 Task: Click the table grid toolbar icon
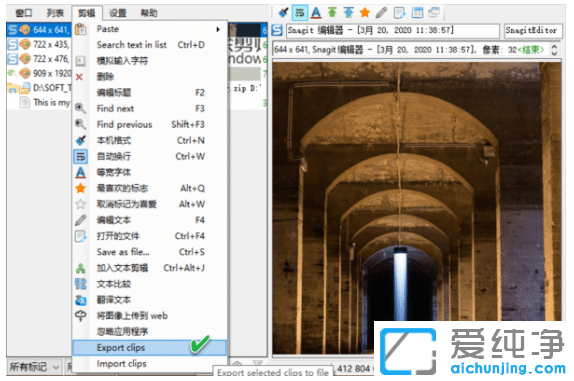point(417,13)
